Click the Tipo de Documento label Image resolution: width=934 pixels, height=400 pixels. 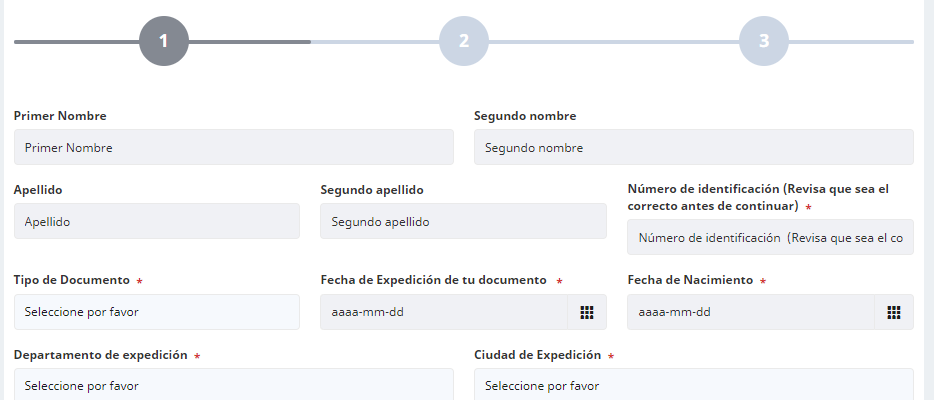[71, 280]
